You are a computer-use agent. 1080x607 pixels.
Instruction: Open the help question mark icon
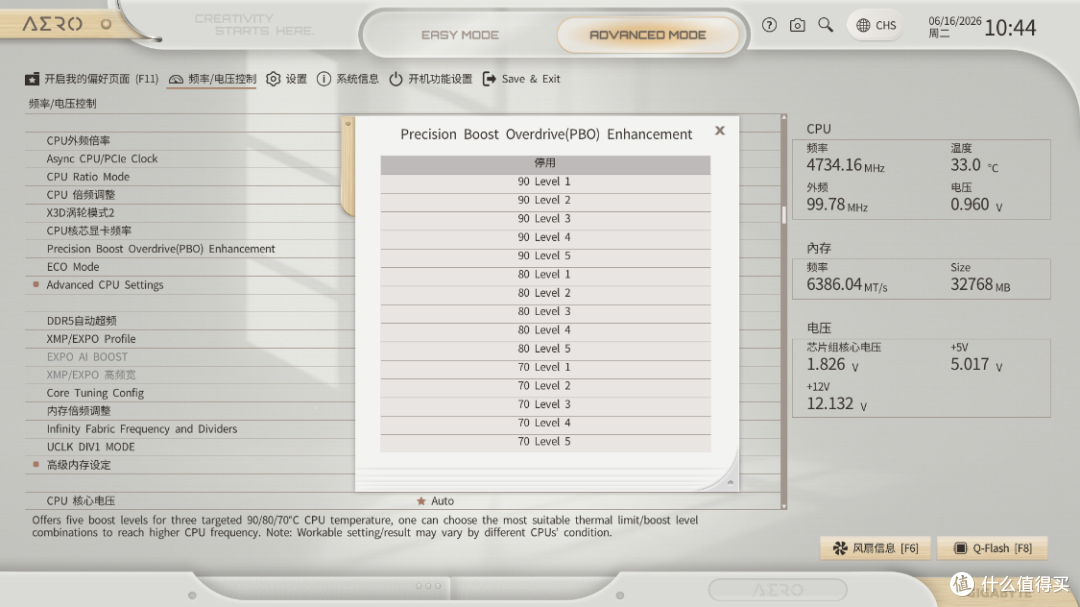pyautogui.click(x=769, y=25)
